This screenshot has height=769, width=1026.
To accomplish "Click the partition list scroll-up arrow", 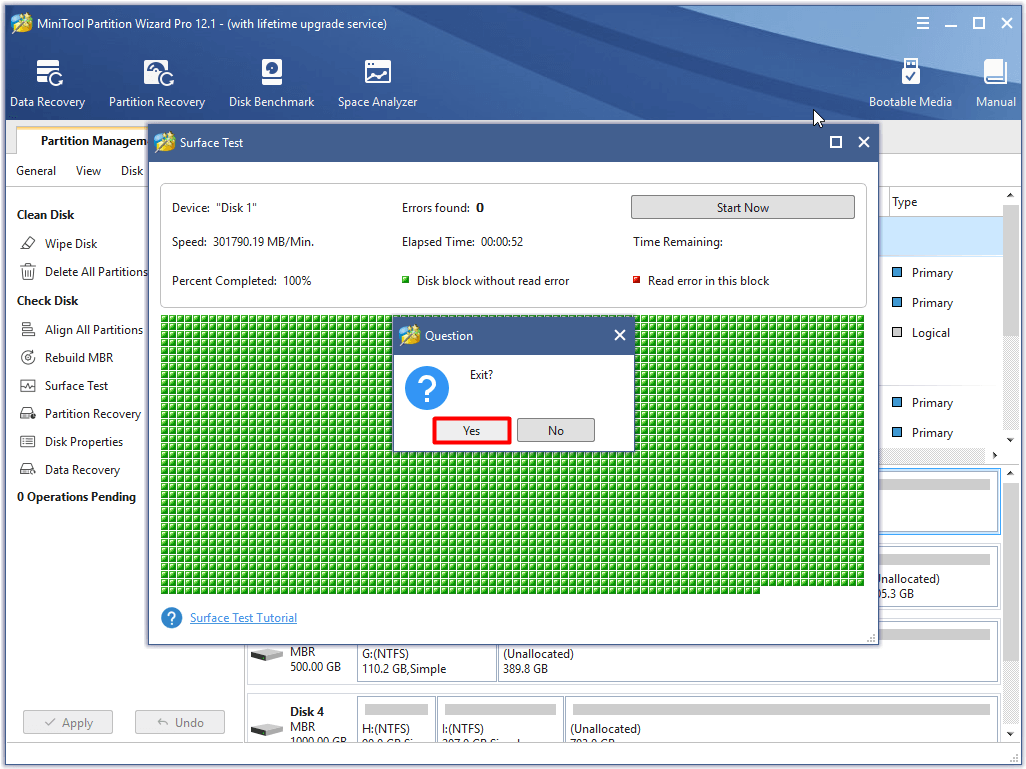I will tap(1010, 196).
